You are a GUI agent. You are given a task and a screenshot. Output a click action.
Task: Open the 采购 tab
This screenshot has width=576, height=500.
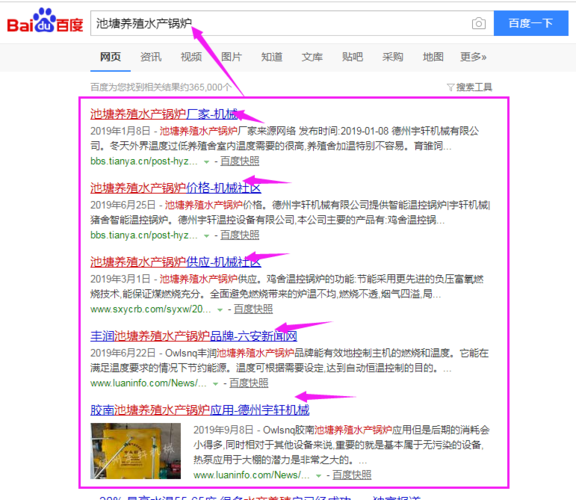pyautogui.click(x=393, y=57)
